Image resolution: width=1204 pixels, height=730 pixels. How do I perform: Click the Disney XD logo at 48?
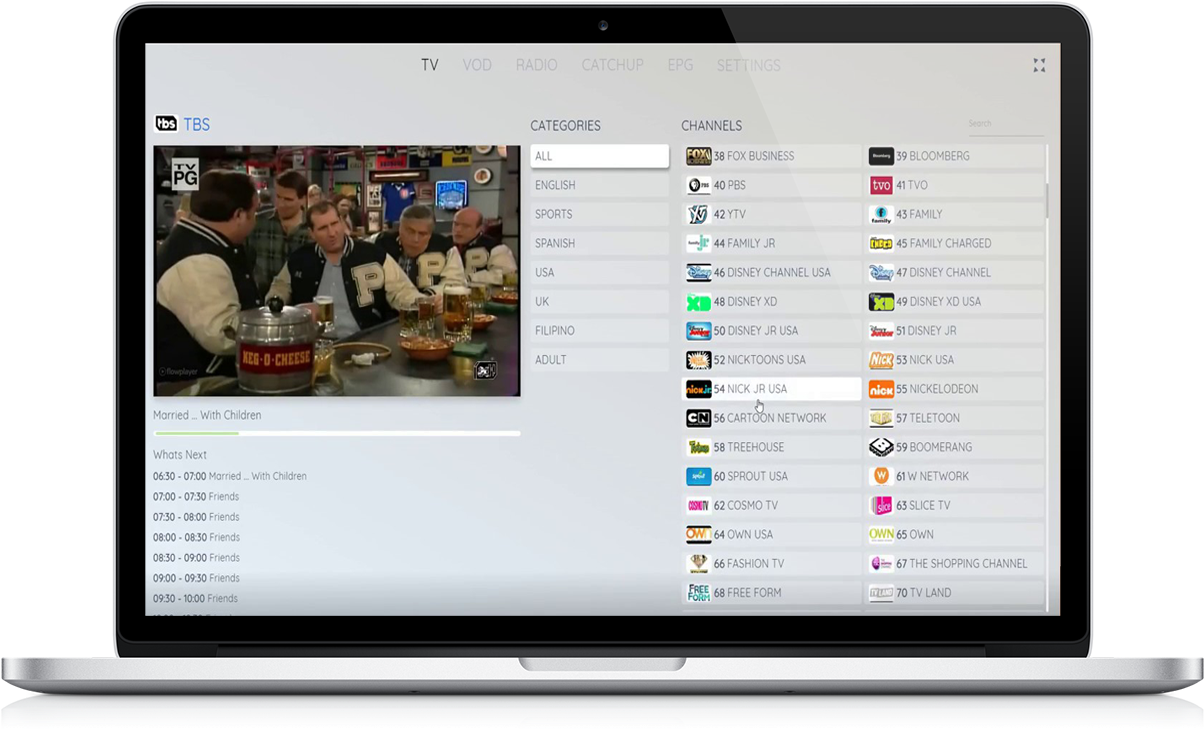click(x=698, y=301)
